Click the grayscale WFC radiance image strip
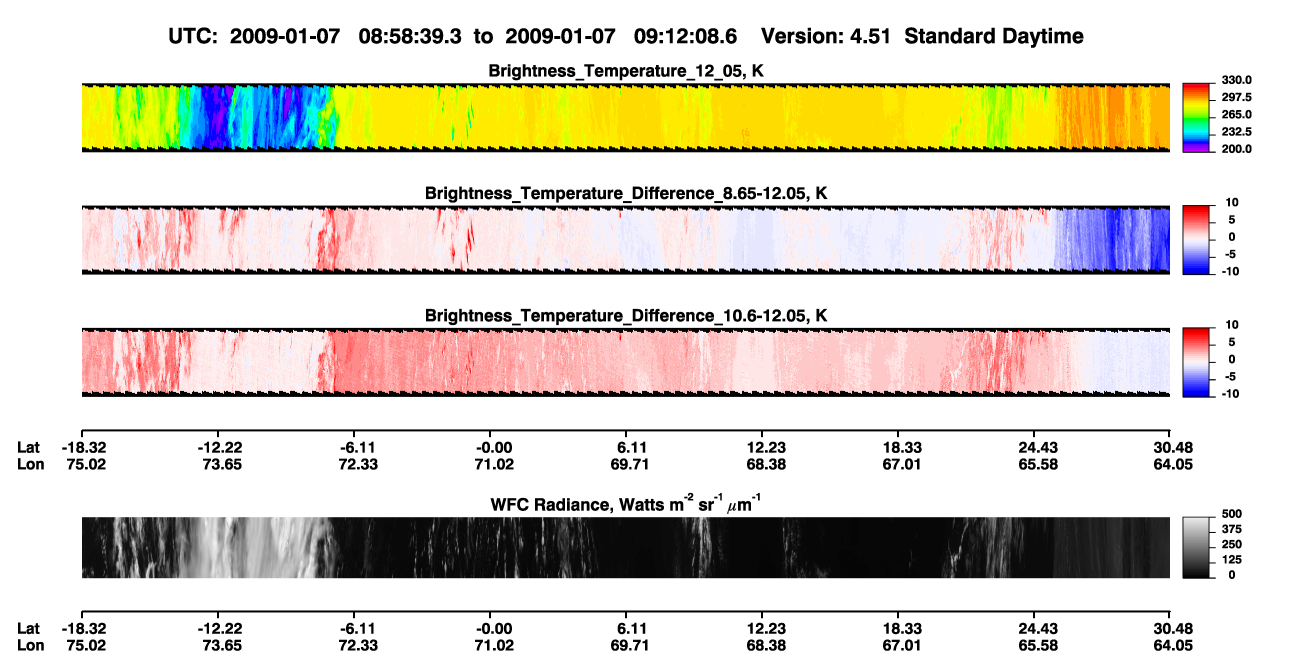This screenshot has height=667, width=1300. click(x=625, y=547)
